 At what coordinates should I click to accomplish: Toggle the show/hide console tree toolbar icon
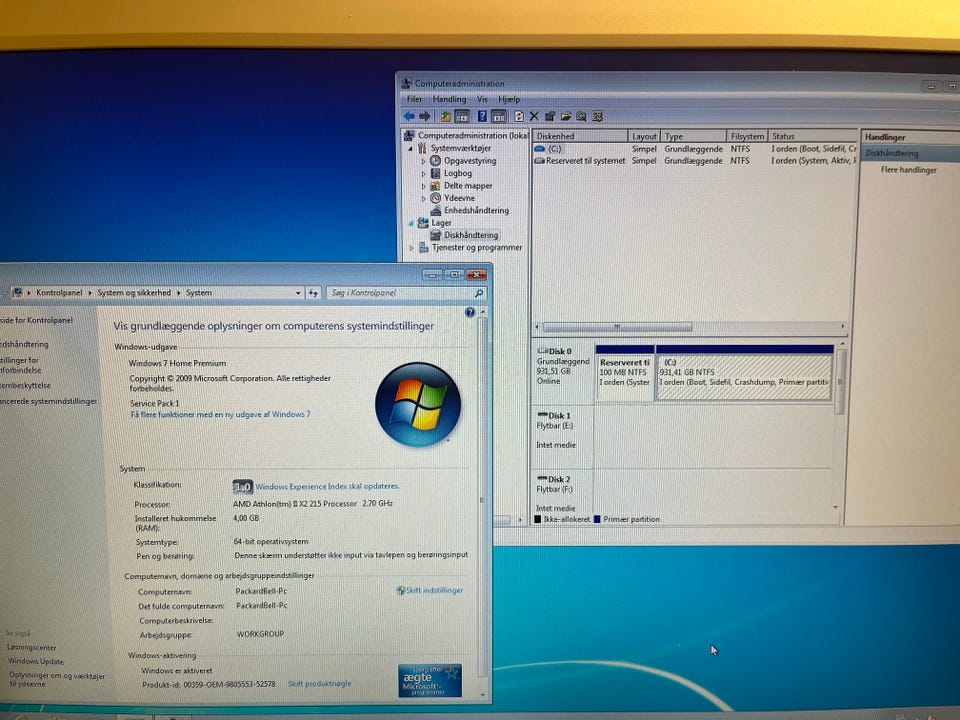(x=462, y=116)
